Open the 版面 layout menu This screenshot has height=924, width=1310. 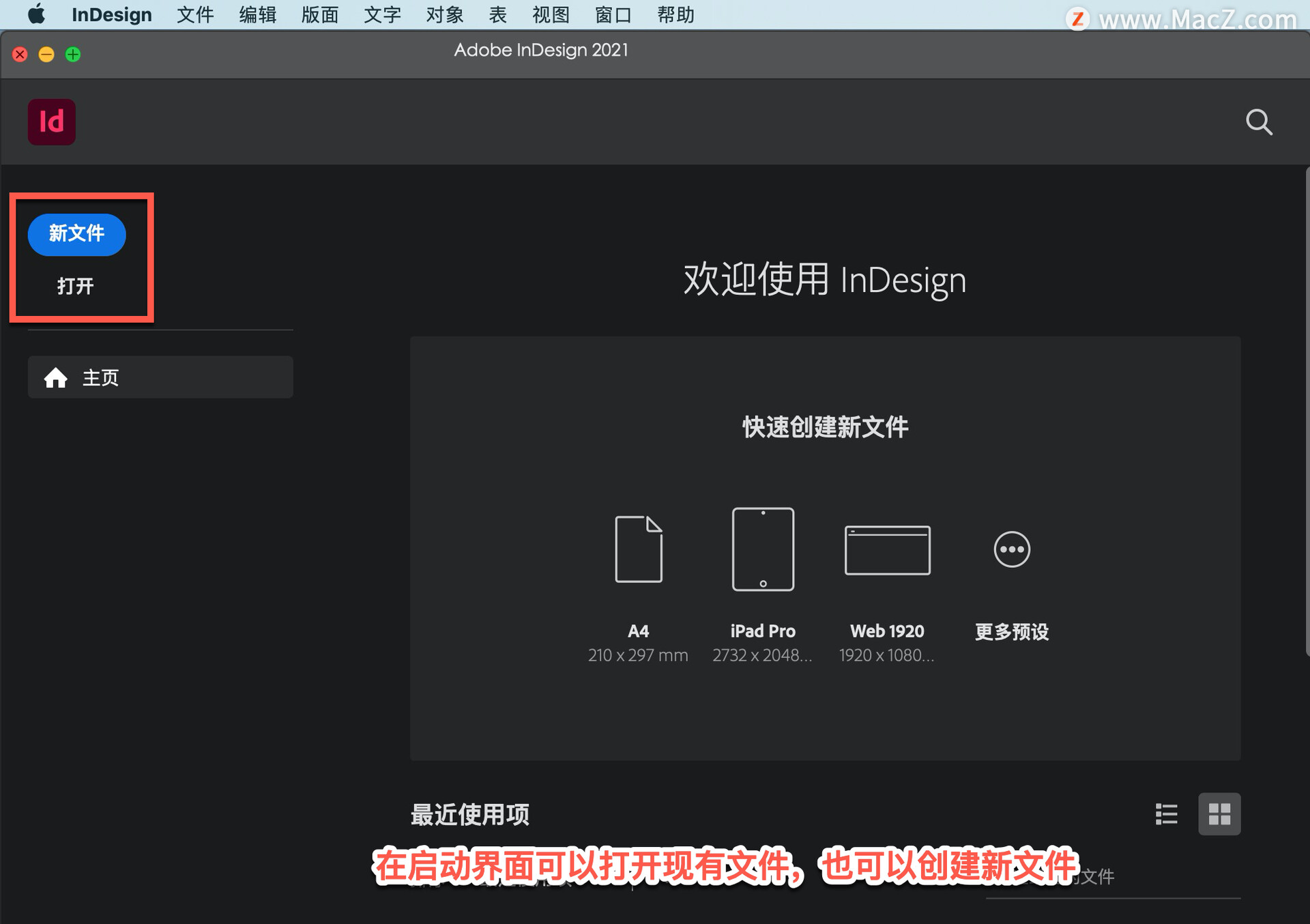pos(319,14)
